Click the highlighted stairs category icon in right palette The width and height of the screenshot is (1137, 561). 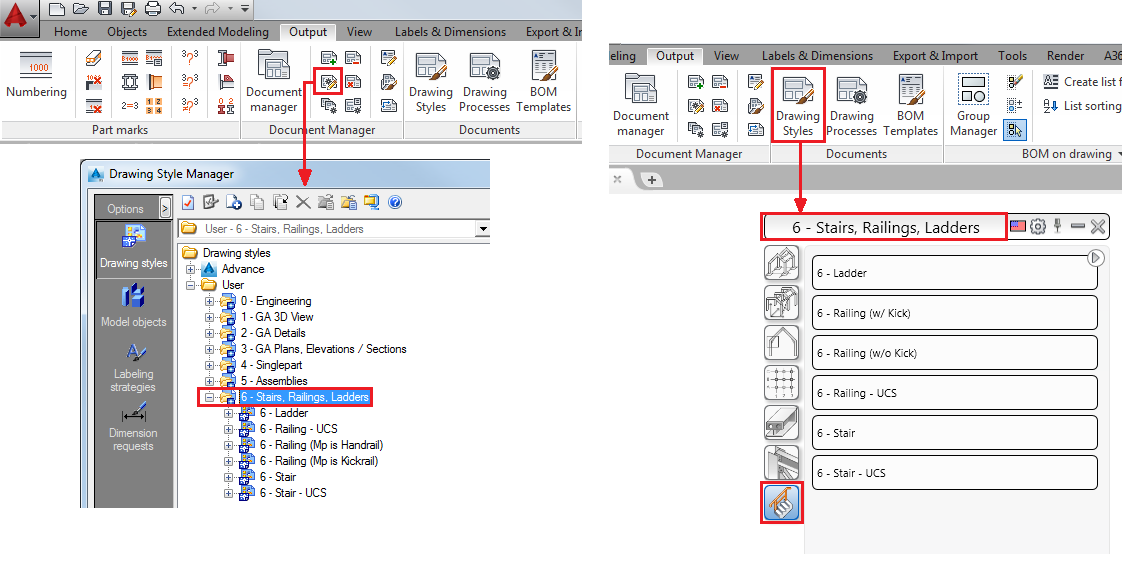pos(782,502)
